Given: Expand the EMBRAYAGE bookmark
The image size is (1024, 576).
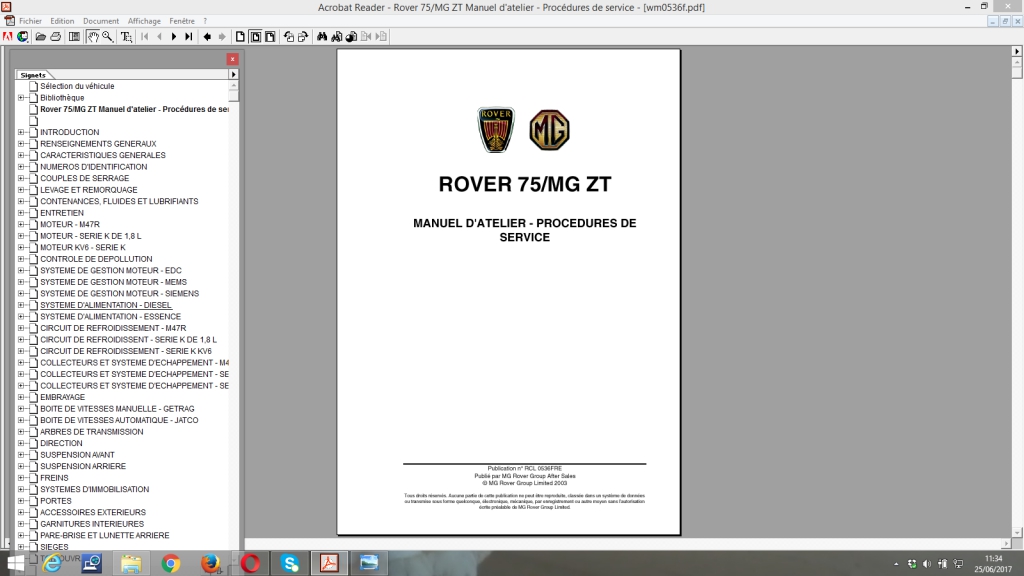Looking at the screenshot, I should tap(21, 397).
